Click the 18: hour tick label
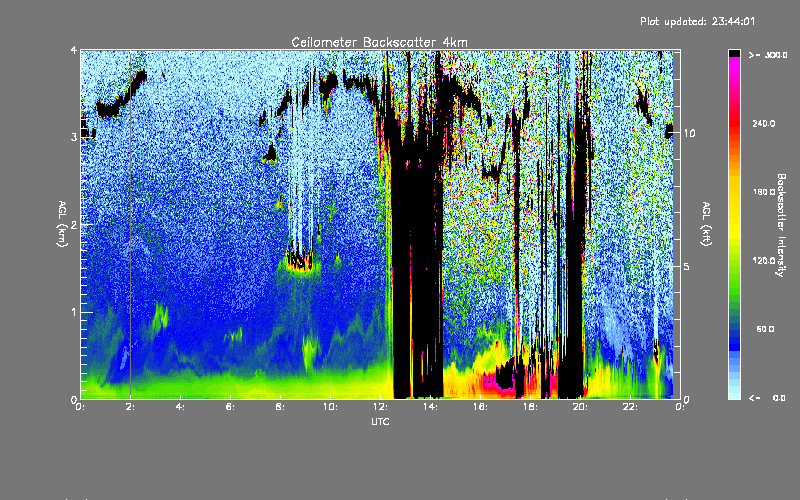Image resolution: width=800 pixels, height=500 pixels. click(x=530, y=407)
